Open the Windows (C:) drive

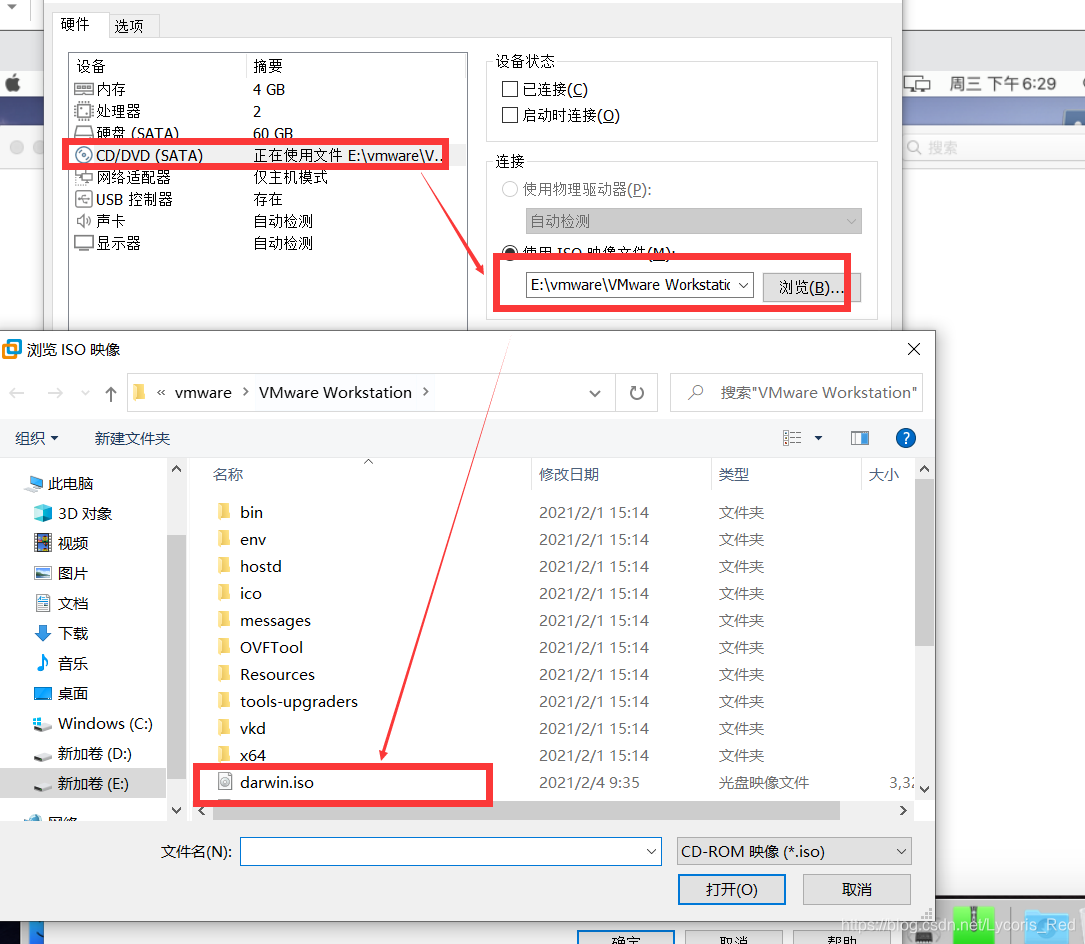tap(93, 724)
